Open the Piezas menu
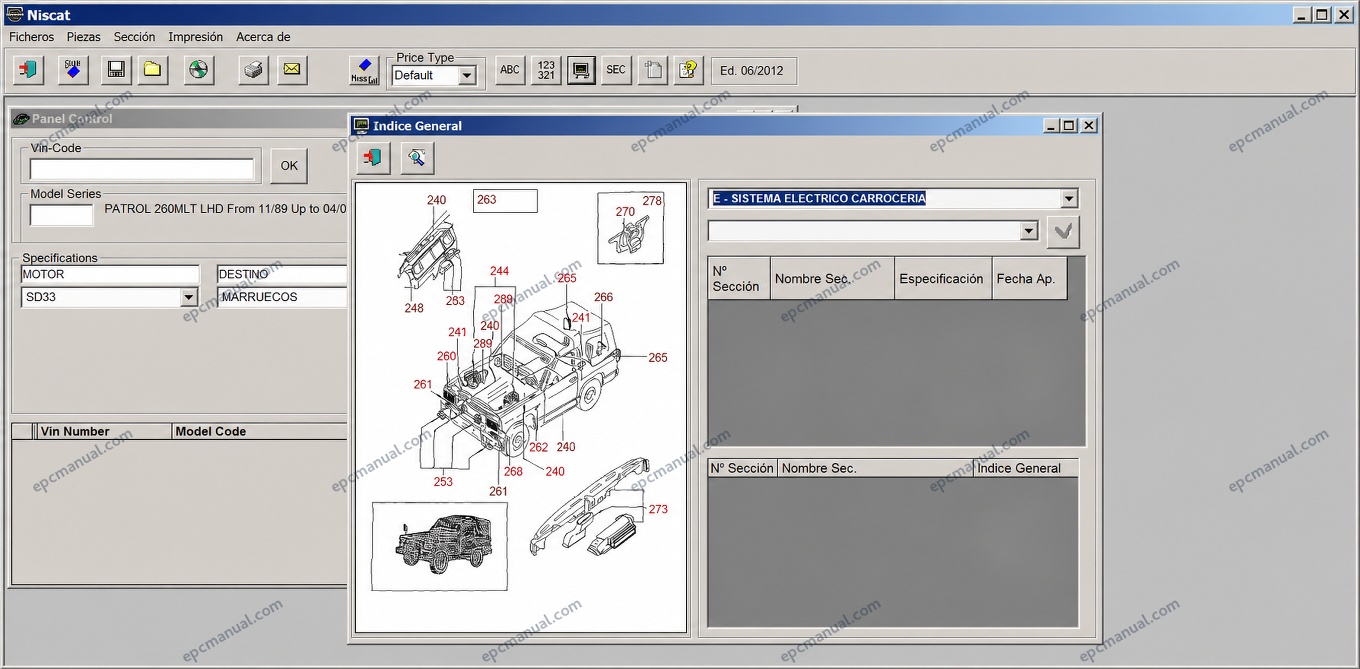The width and height of the screenshot is (1360, 669). click(x=84, y=36)
